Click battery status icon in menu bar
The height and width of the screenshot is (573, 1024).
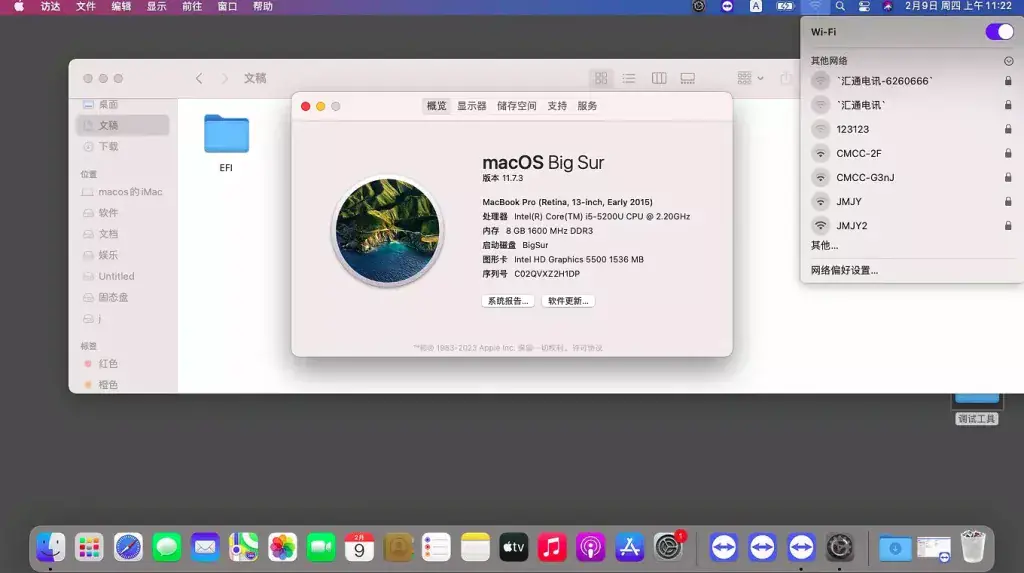tap(784, 7)
